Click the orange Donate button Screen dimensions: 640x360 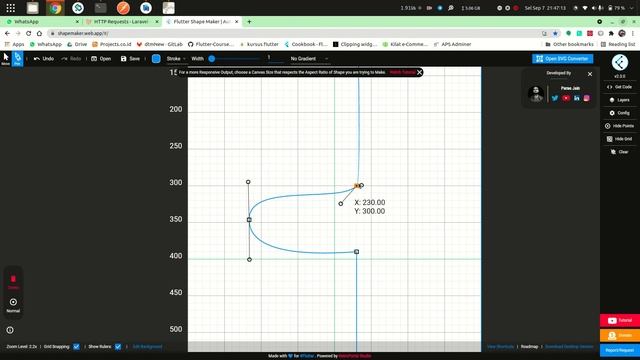pyautogui.click(x=620, y=335)
